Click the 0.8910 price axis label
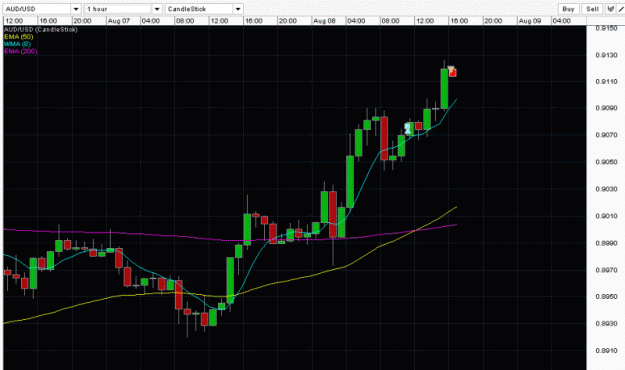The height and width of the screenshot is (370, 625). [x=606, y=350]
